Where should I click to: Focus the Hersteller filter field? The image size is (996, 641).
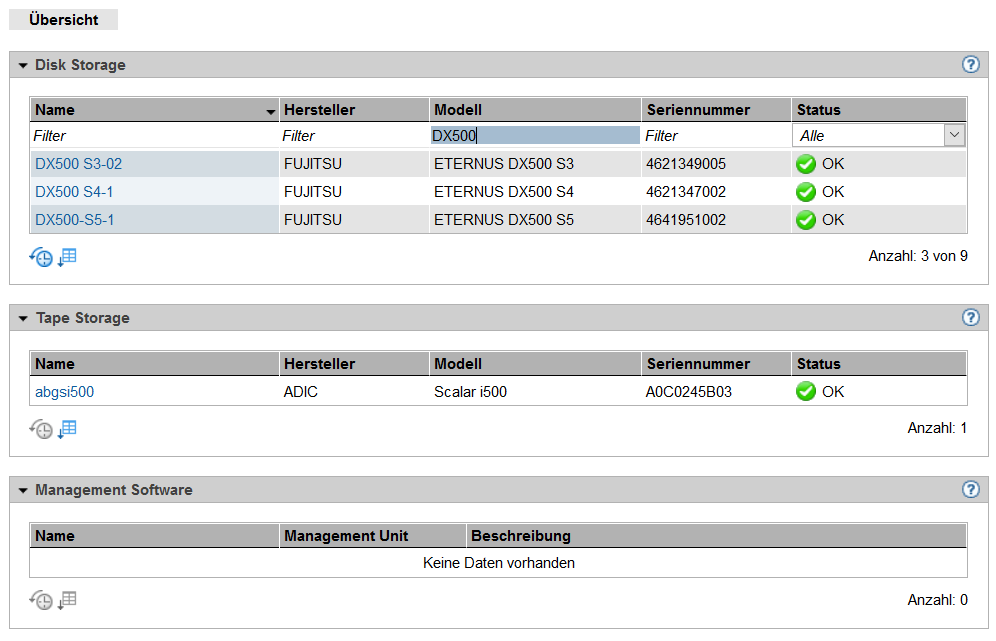354,135
